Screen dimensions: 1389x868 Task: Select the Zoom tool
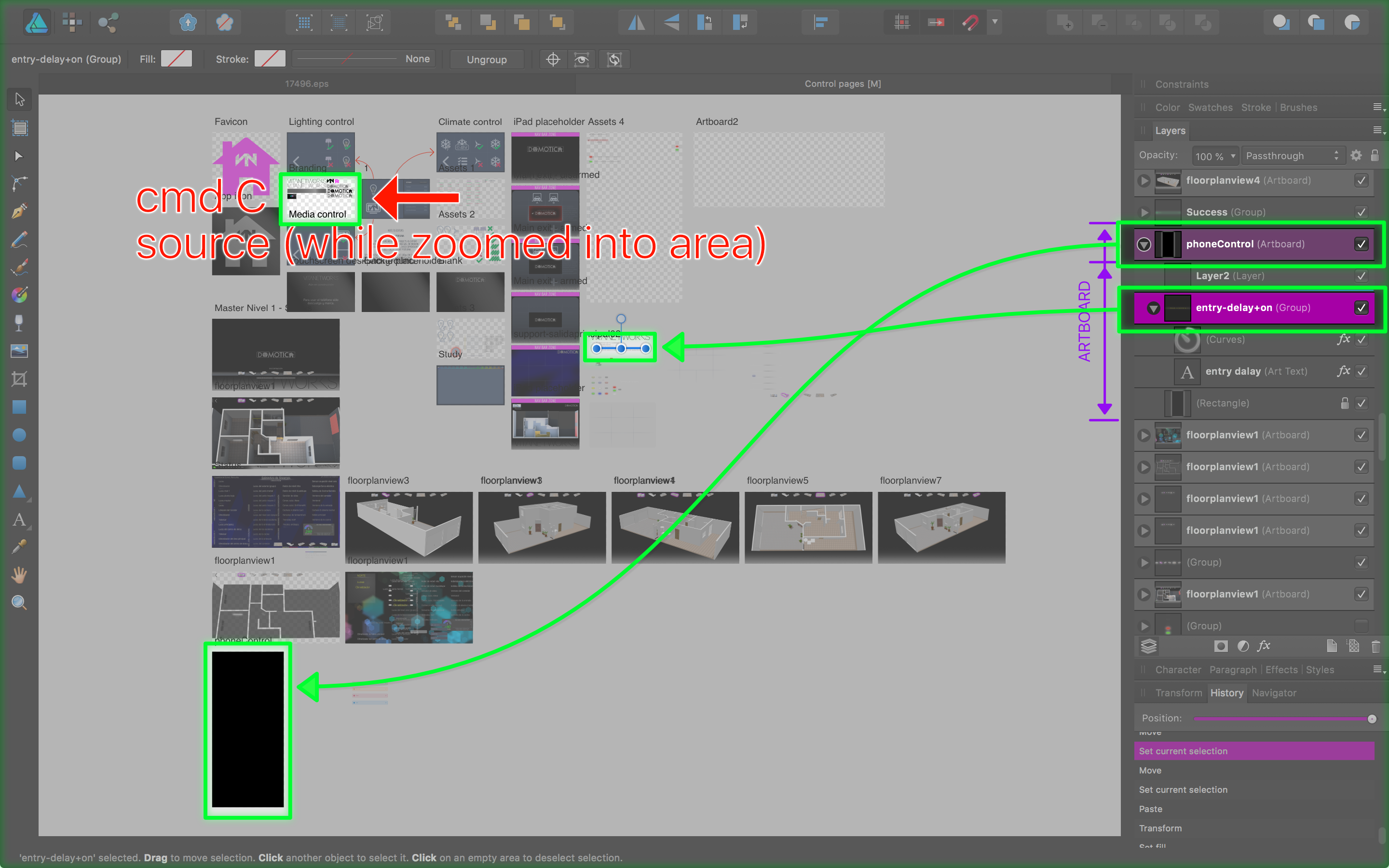click(19, 602)
